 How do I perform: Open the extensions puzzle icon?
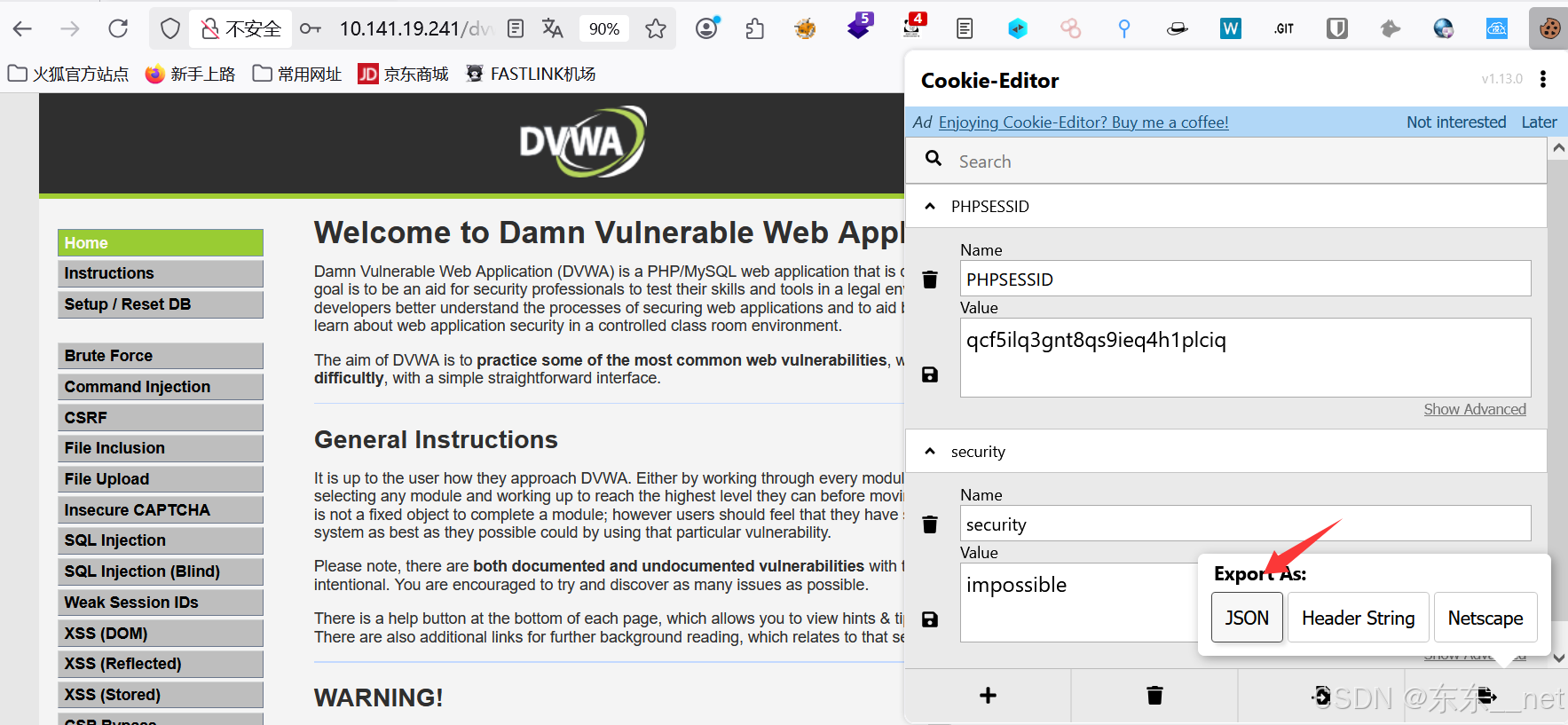(x=755, y=29)
